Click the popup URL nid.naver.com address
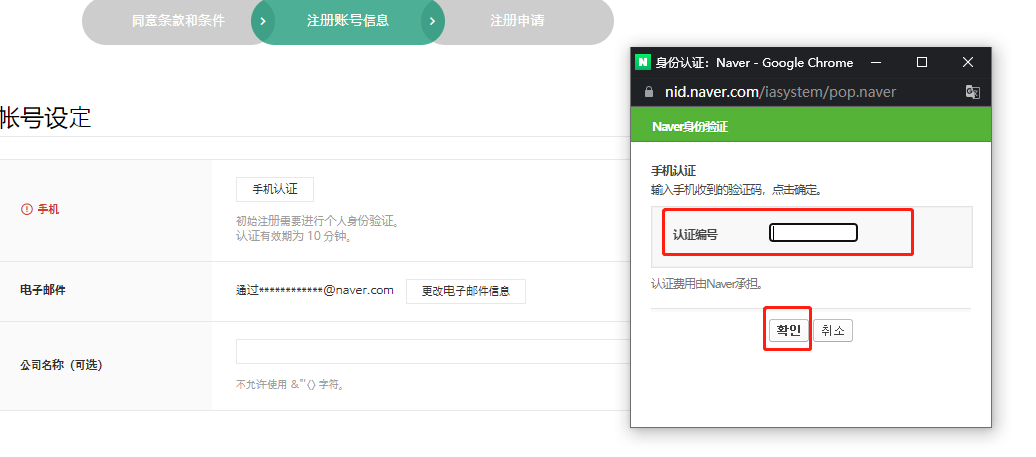This screenshot has height=457, width=1036. (780, 92)
